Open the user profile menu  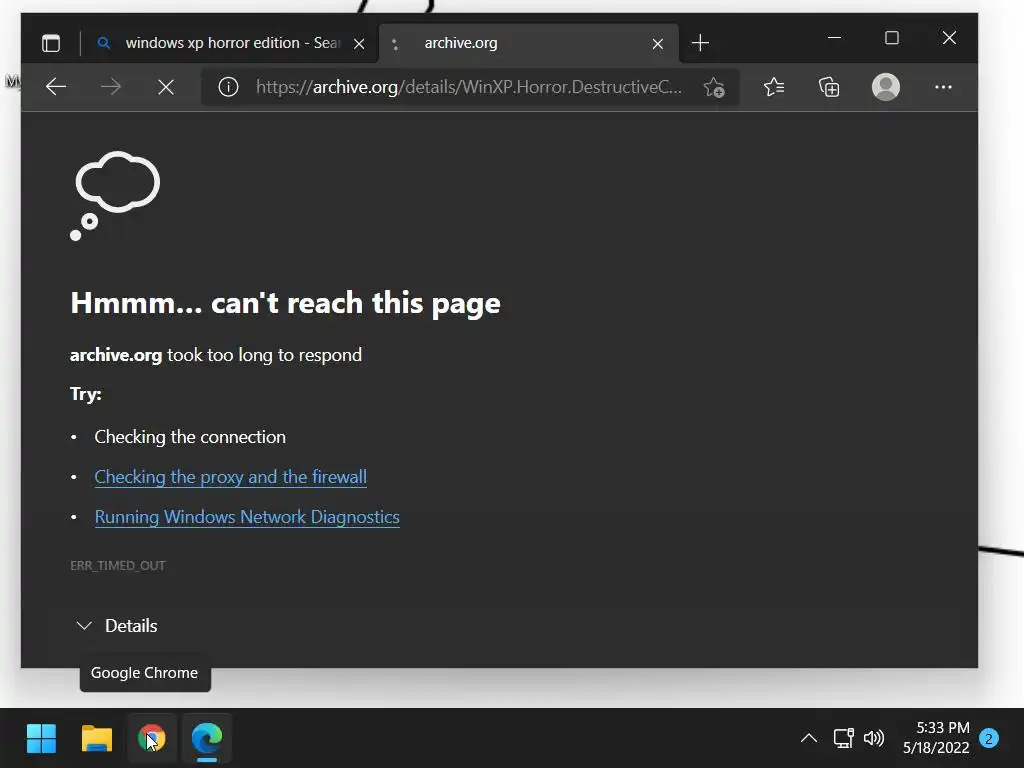886,87
